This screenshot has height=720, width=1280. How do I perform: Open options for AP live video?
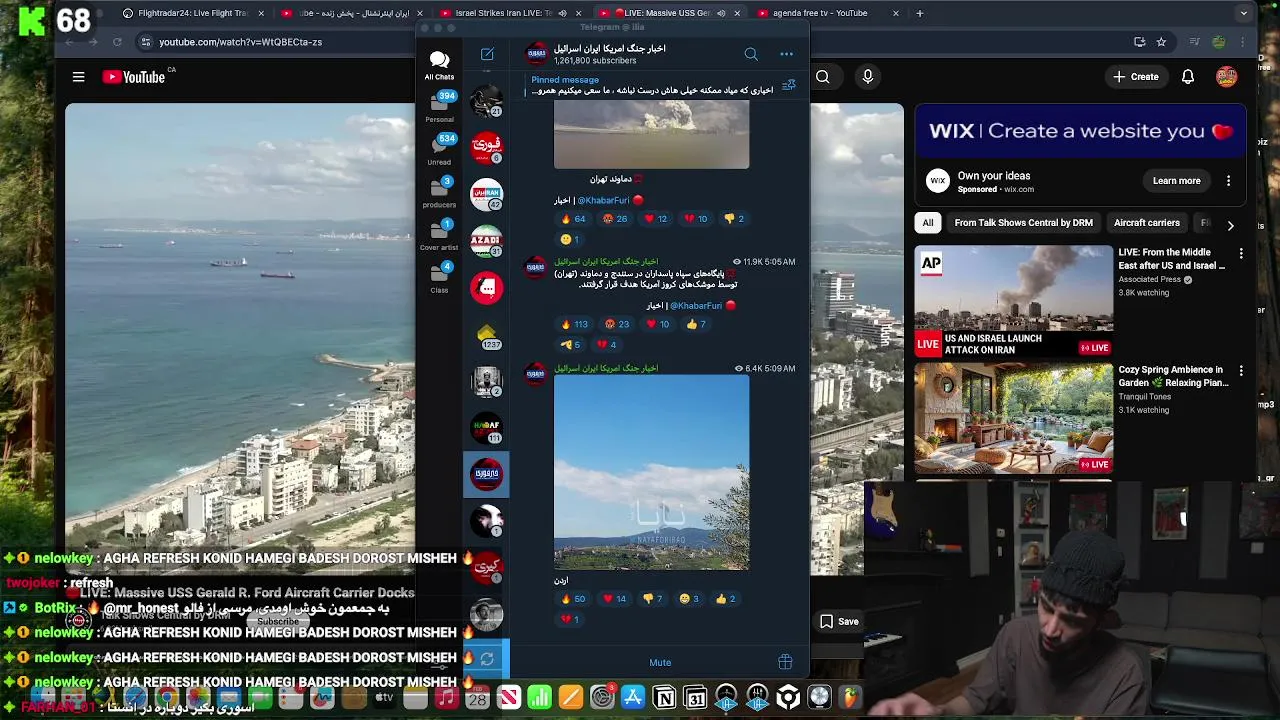pos(1241,254)
